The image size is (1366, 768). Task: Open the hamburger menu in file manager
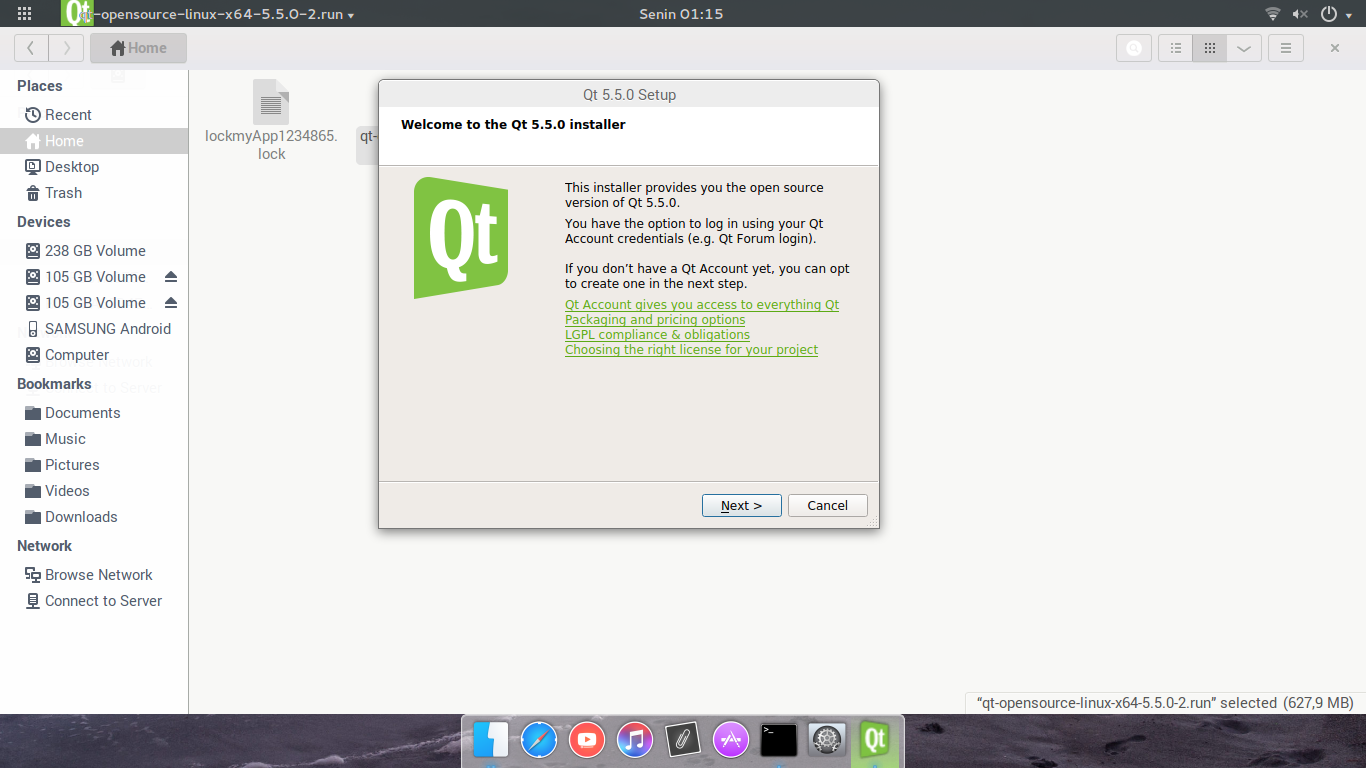click(x=1286, y=48)
